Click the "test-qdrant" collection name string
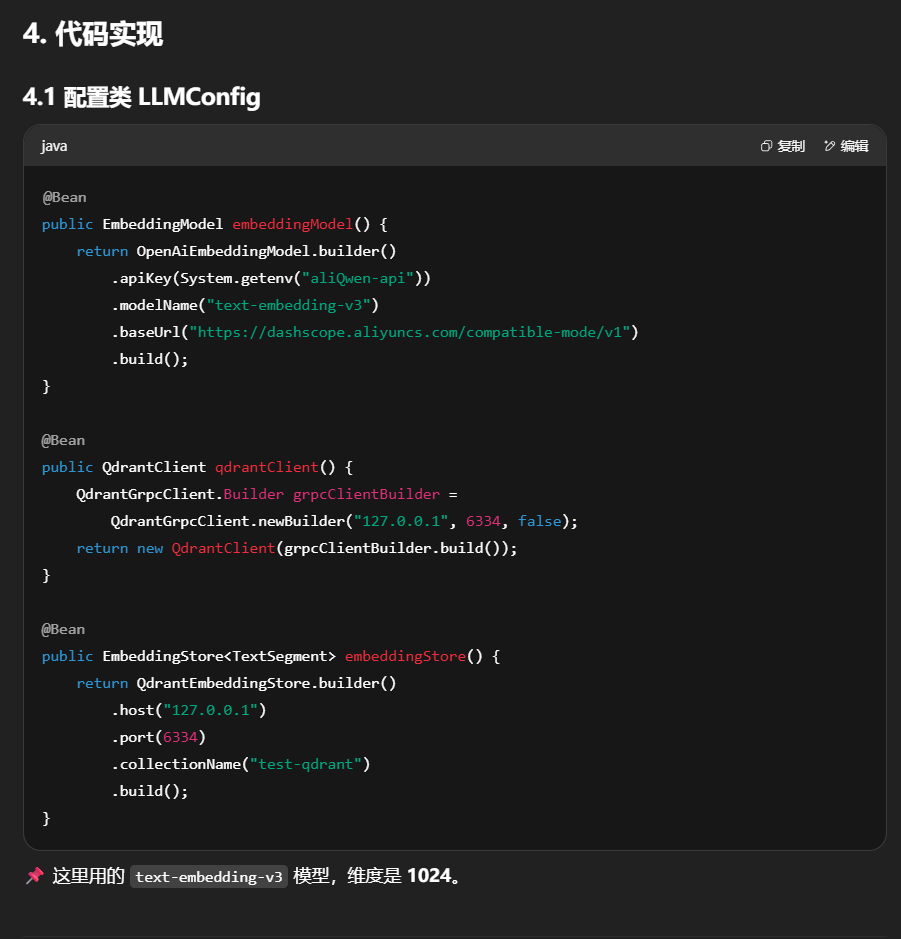Screen dimensions: 901x939 pyautogui.click(x=310, y=764)
